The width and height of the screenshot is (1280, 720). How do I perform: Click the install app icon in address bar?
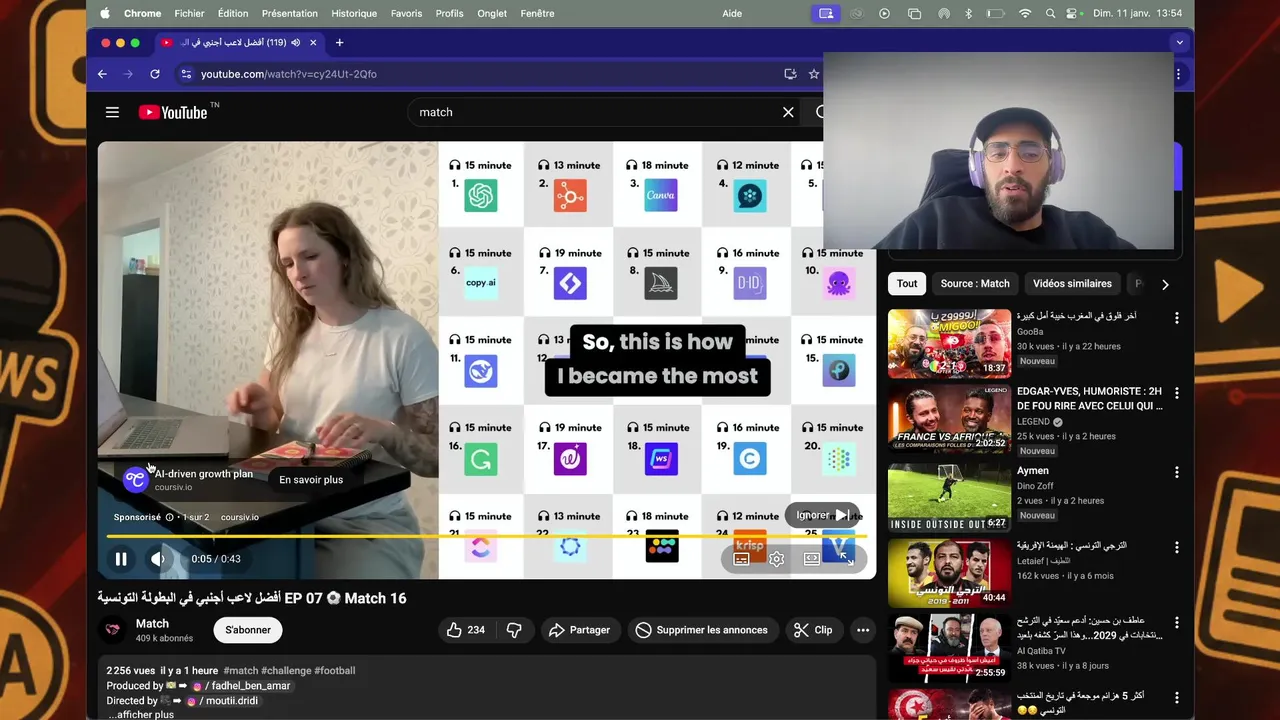[x=790, y=74]
